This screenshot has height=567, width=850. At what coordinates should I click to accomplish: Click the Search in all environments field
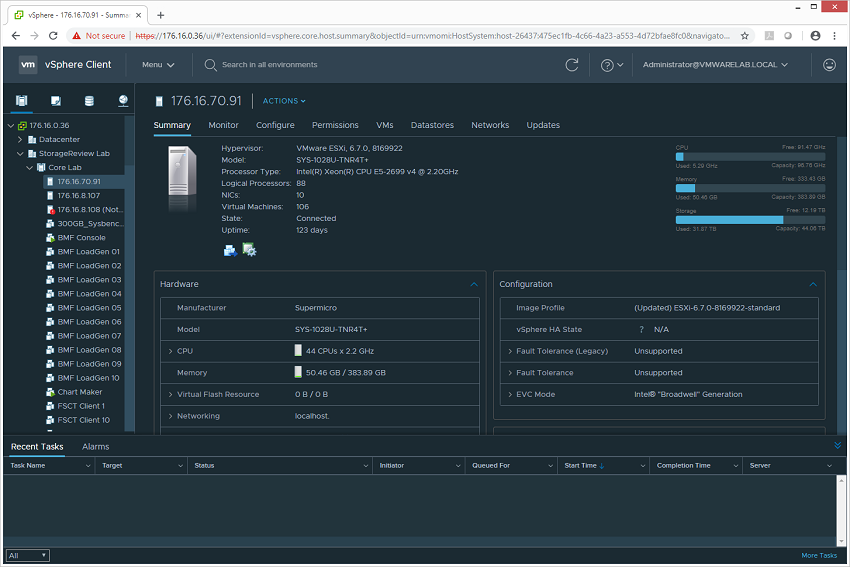tap(269, 65)
